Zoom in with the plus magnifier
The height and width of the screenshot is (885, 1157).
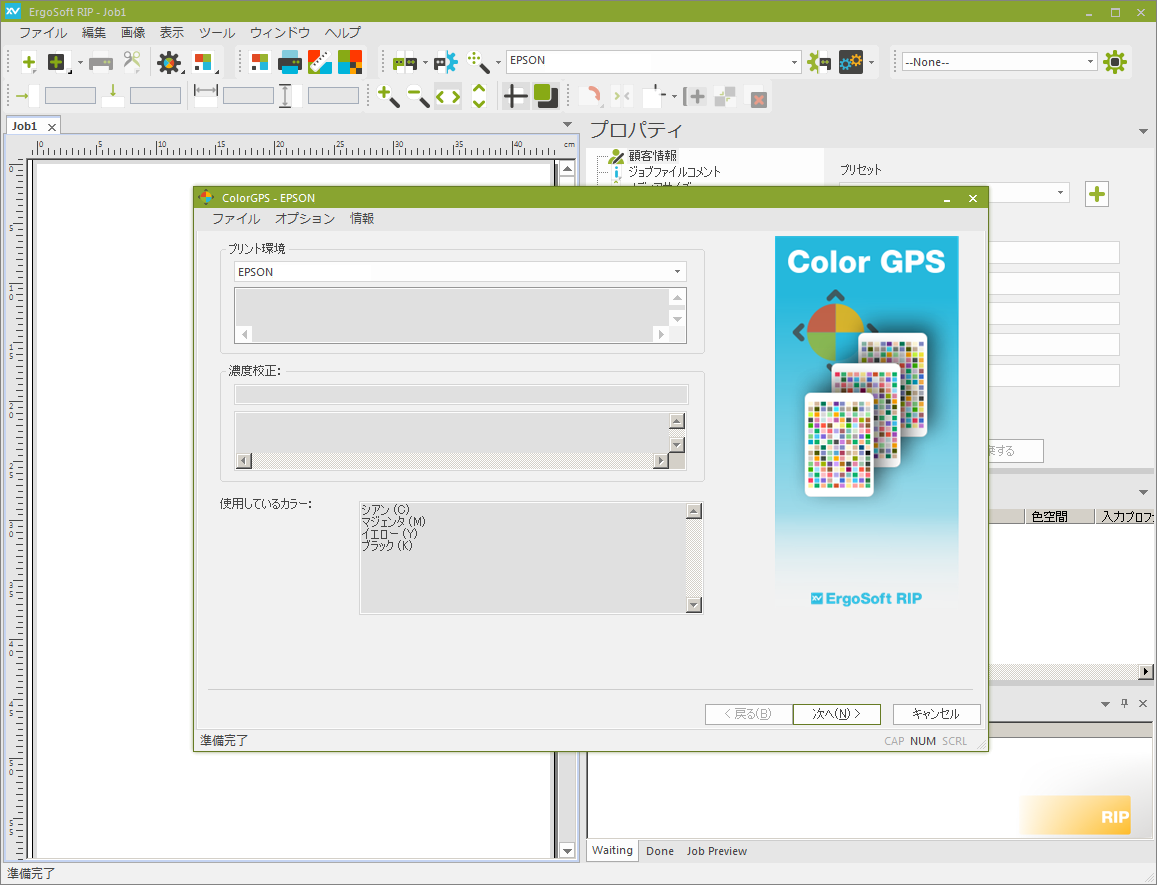(x=388, y=96)
